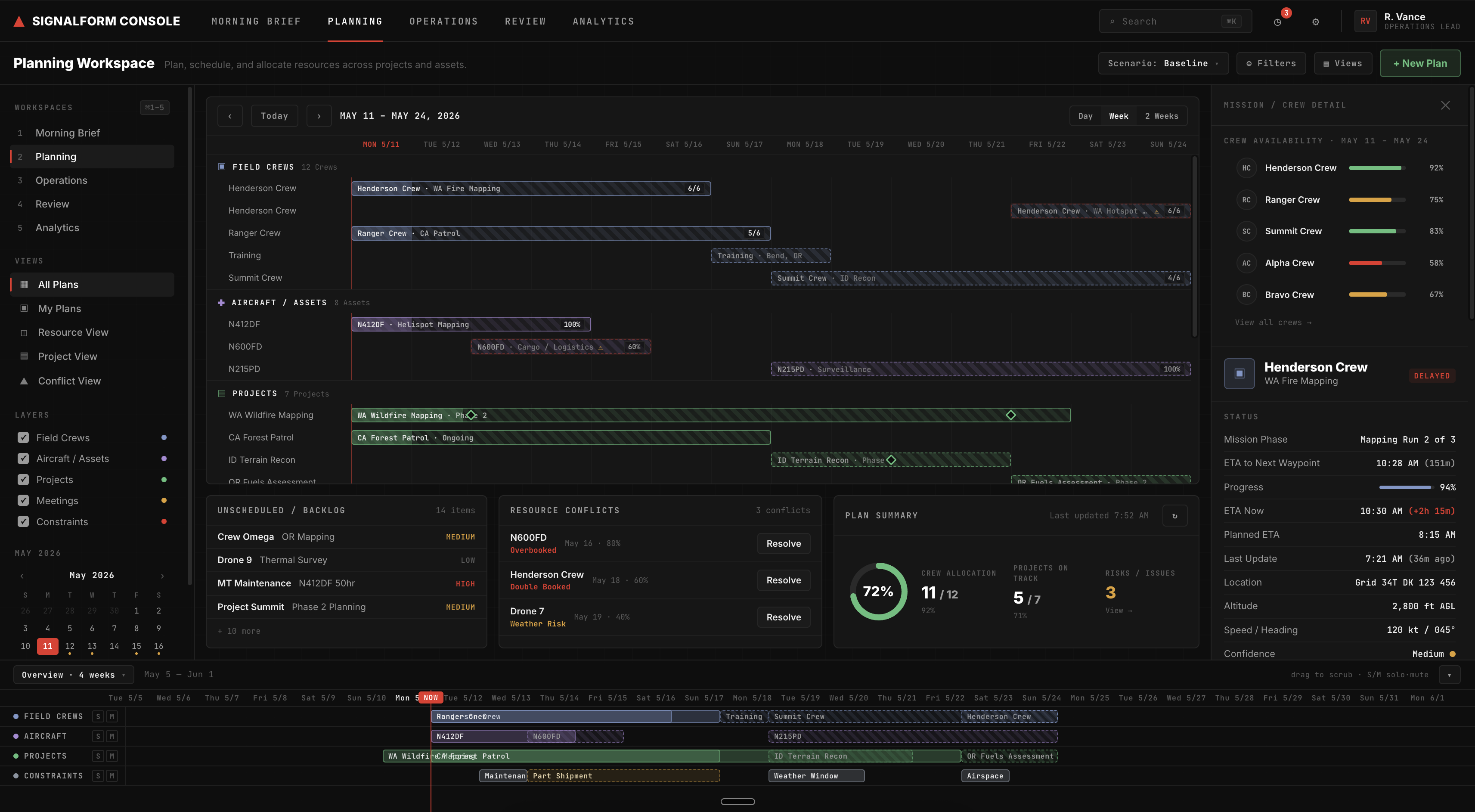Focus the Search field
The image size is (1475, 812).
click(x=1175, y=21)
